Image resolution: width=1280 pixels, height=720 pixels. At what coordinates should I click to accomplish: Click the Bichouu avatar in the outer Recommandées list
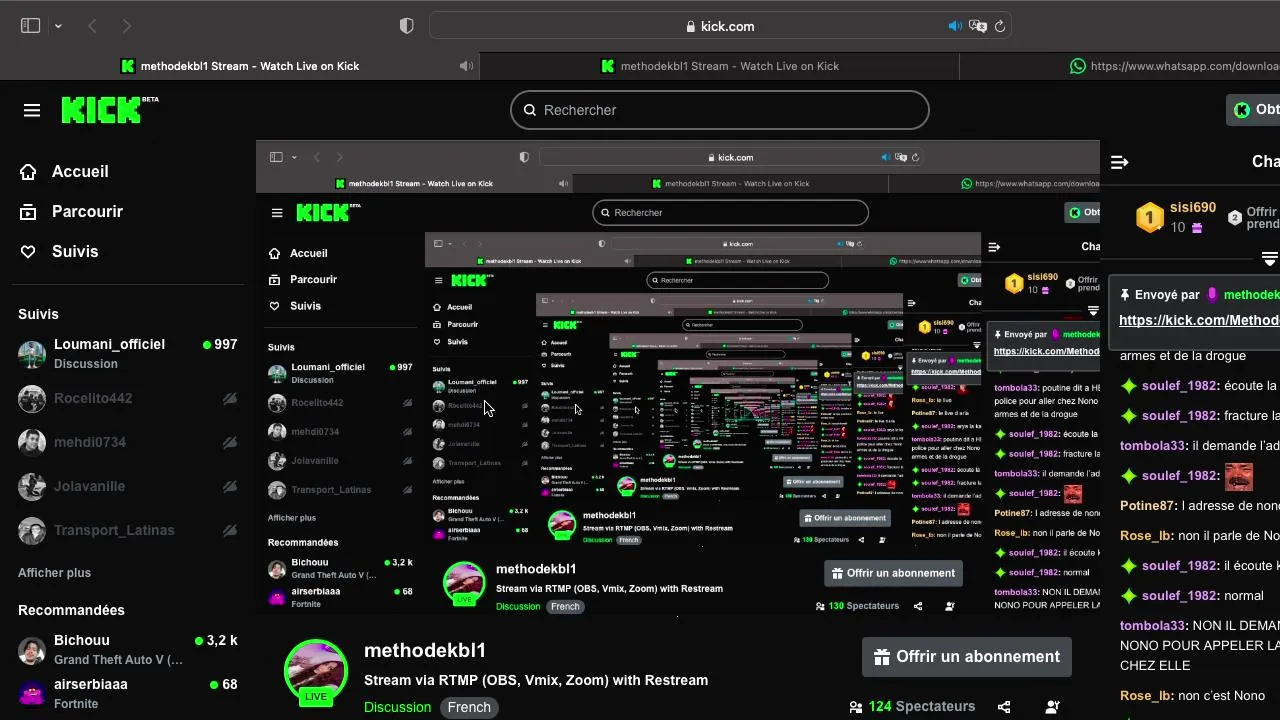coord(32,650)
